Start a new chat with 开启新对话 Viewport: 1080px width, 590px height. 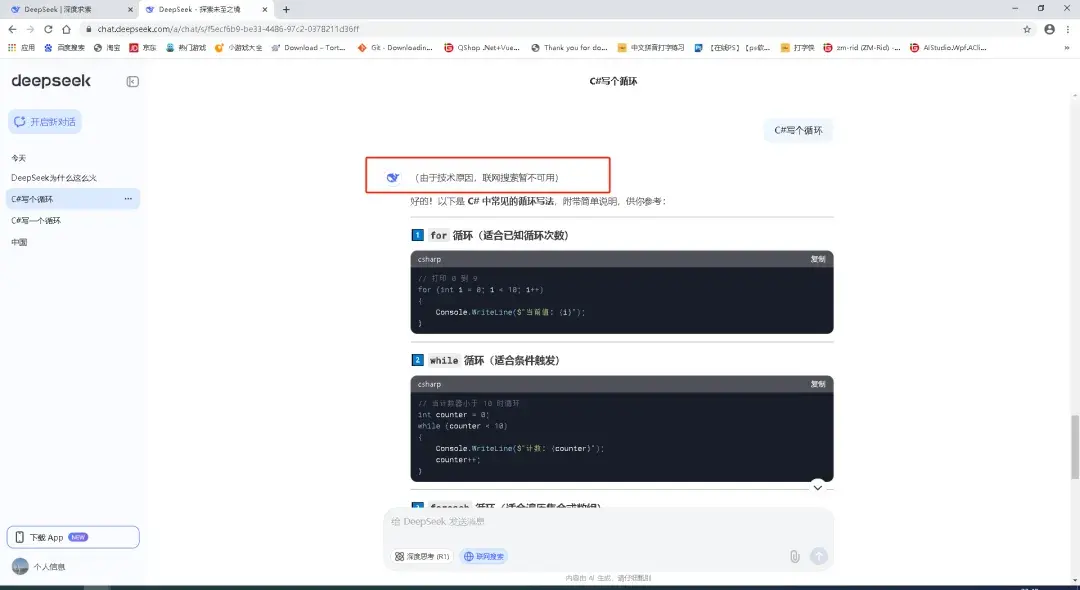coord(45,122)
